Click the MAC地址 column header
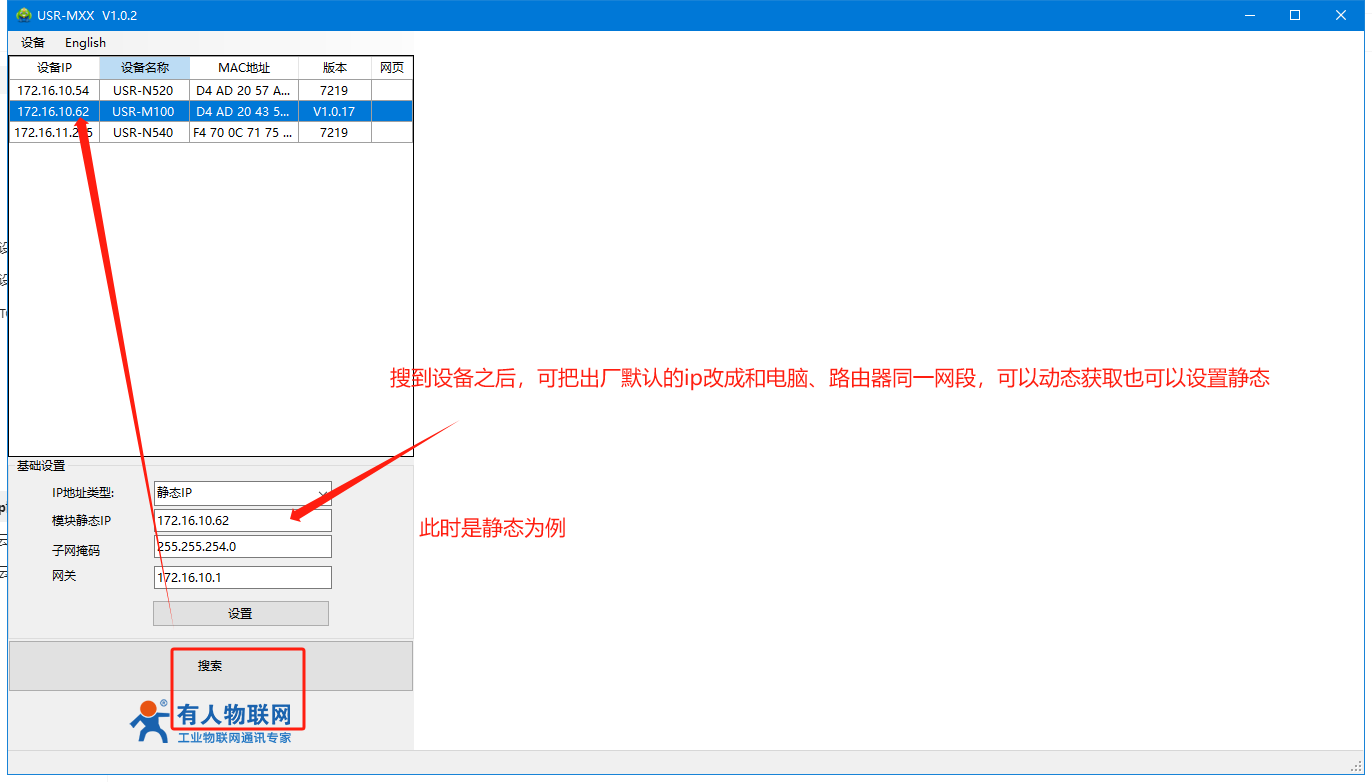1372x782 pixels. click(x=244, y=68)
